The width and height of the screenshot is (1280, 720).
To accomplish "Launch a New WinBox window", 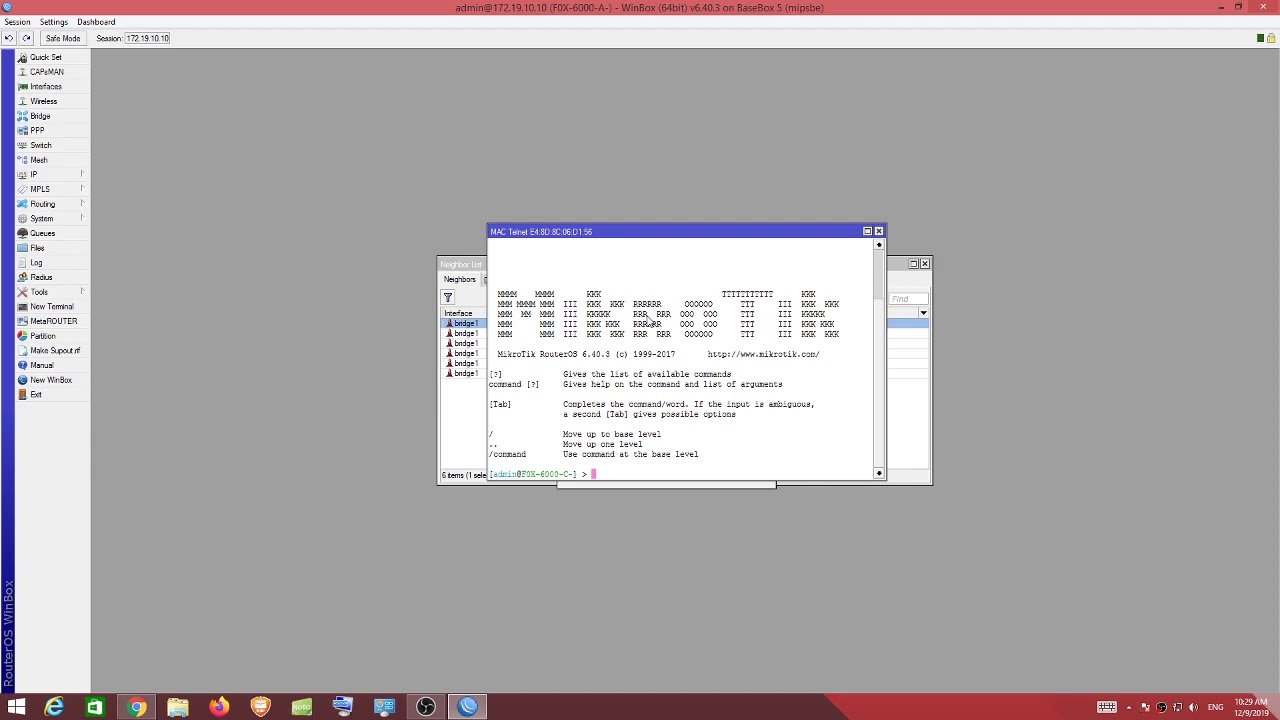I will [50, 380].
